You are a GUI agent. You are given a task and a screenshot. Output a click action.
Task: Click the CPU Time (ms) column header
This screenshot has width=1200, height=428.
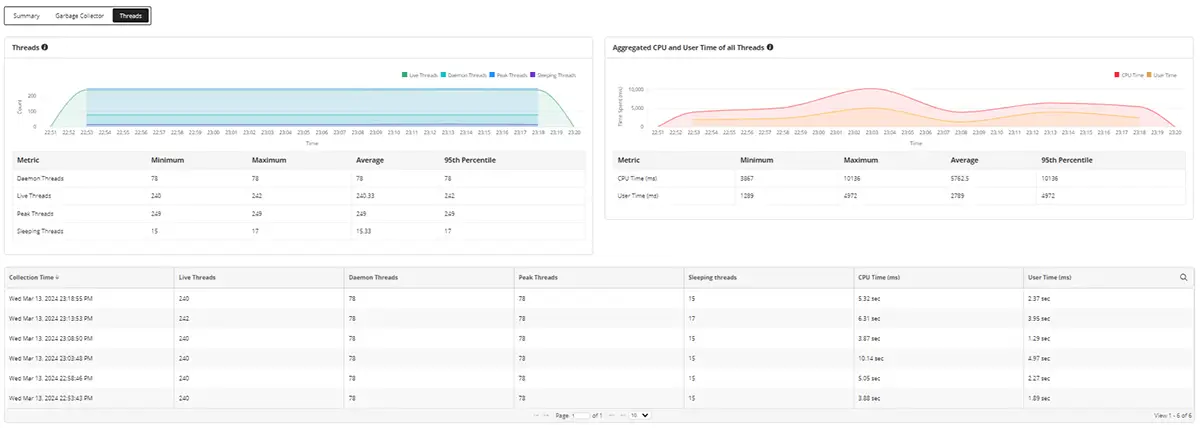pyautogui.click(x=879, y=277)
